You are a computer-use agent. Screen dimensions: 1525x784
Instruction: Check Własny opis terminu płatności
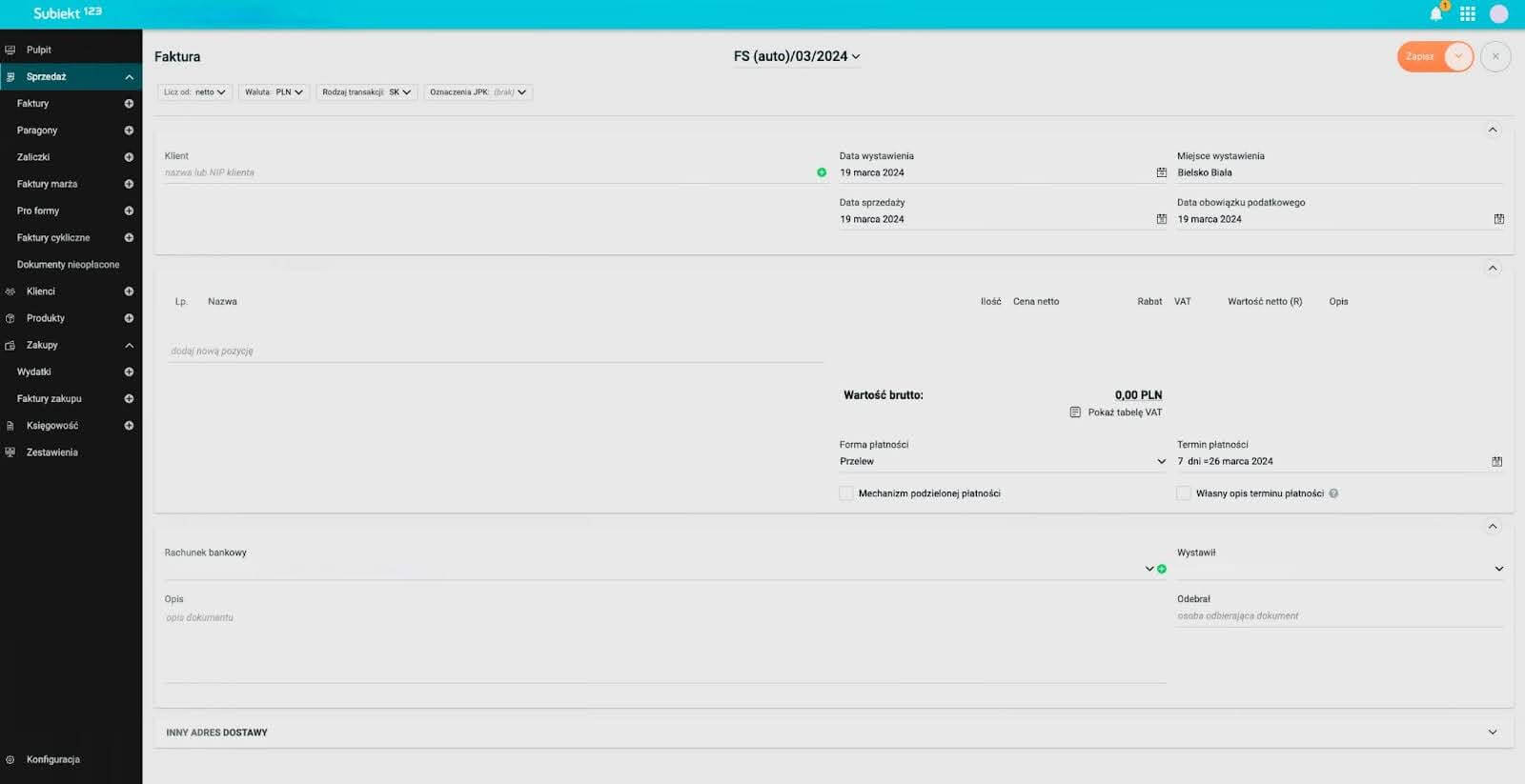pyautogui.click(x=1184, y=493)
